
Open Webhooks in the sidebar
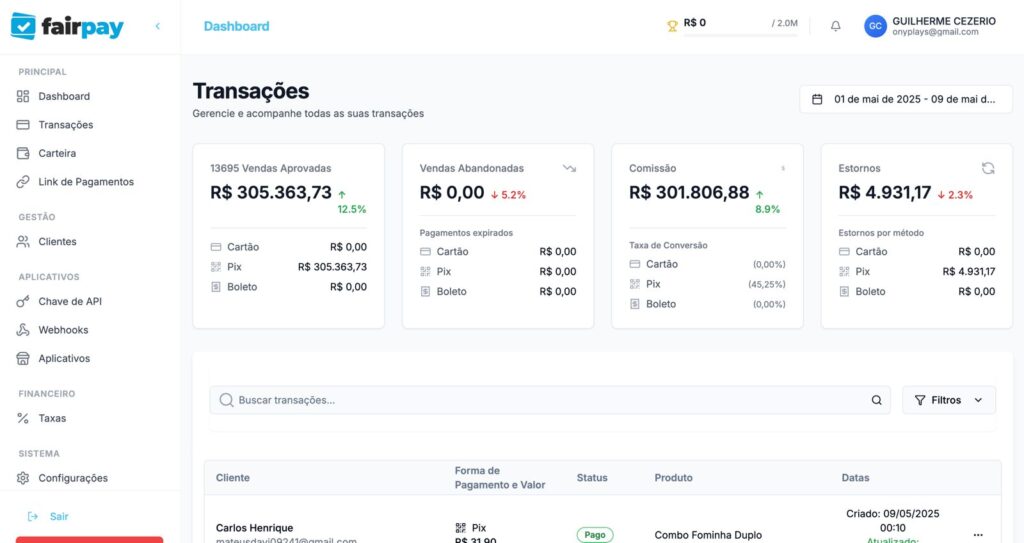(x=63, y=330)
